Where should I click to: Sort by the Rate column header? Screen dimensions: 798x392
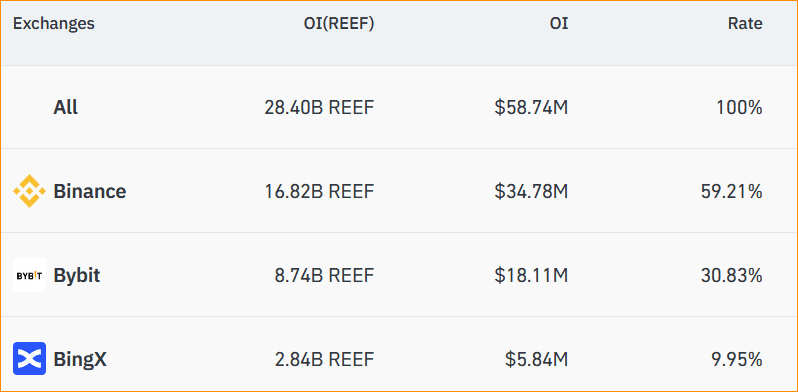(x=745, y=23)
